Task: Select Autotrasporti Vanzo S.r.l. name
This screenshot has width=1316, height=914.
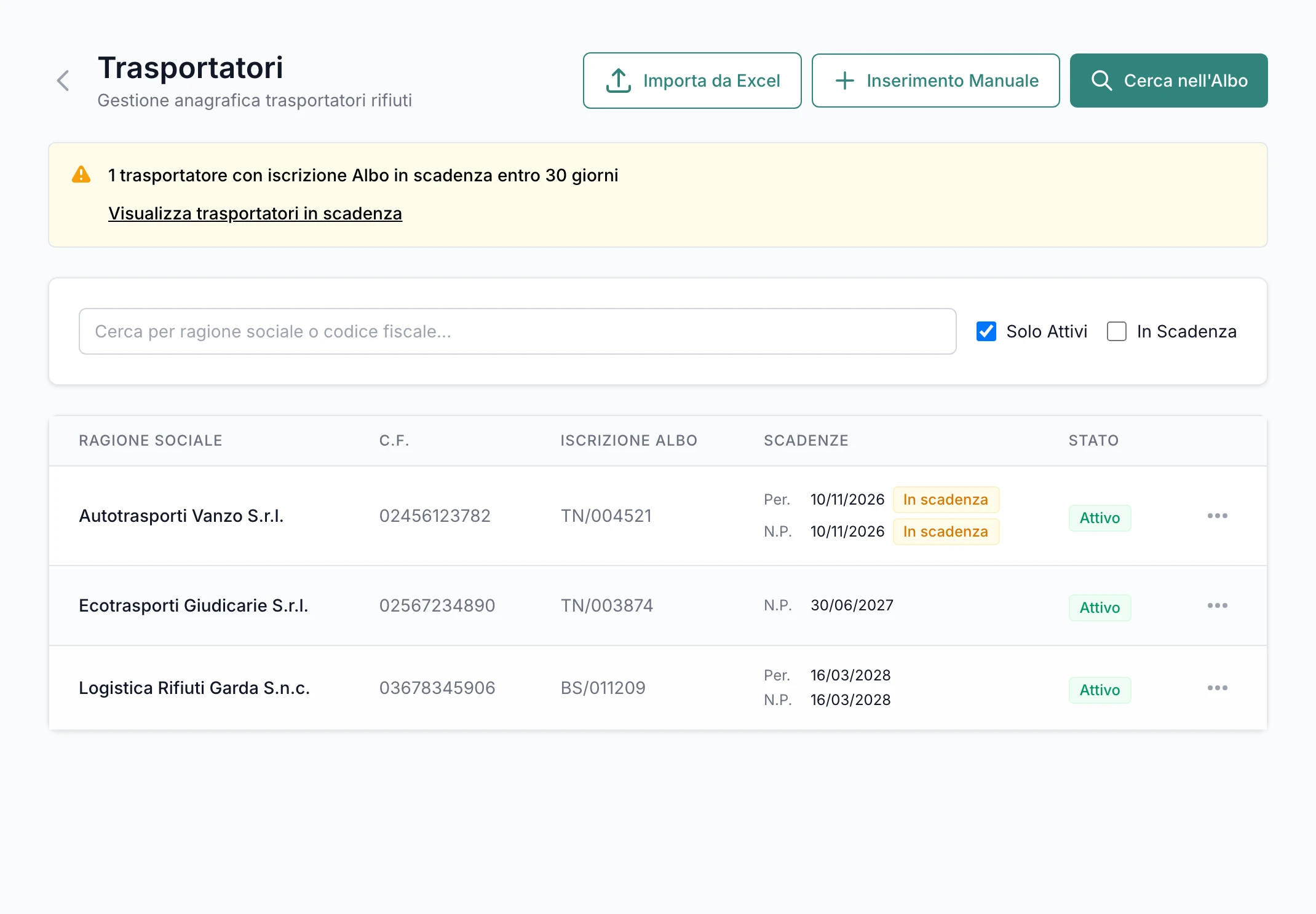Action: click(181, 516)
